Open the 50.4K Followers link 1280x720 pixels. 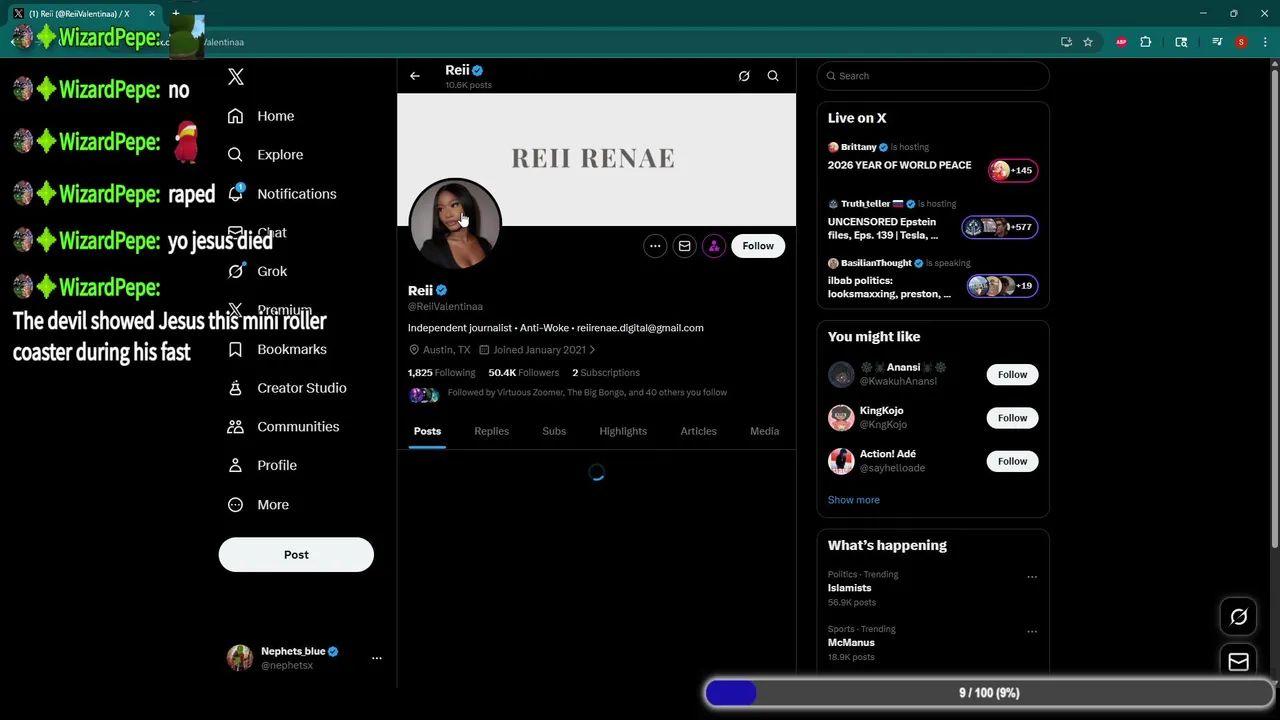tap(523, 373)
